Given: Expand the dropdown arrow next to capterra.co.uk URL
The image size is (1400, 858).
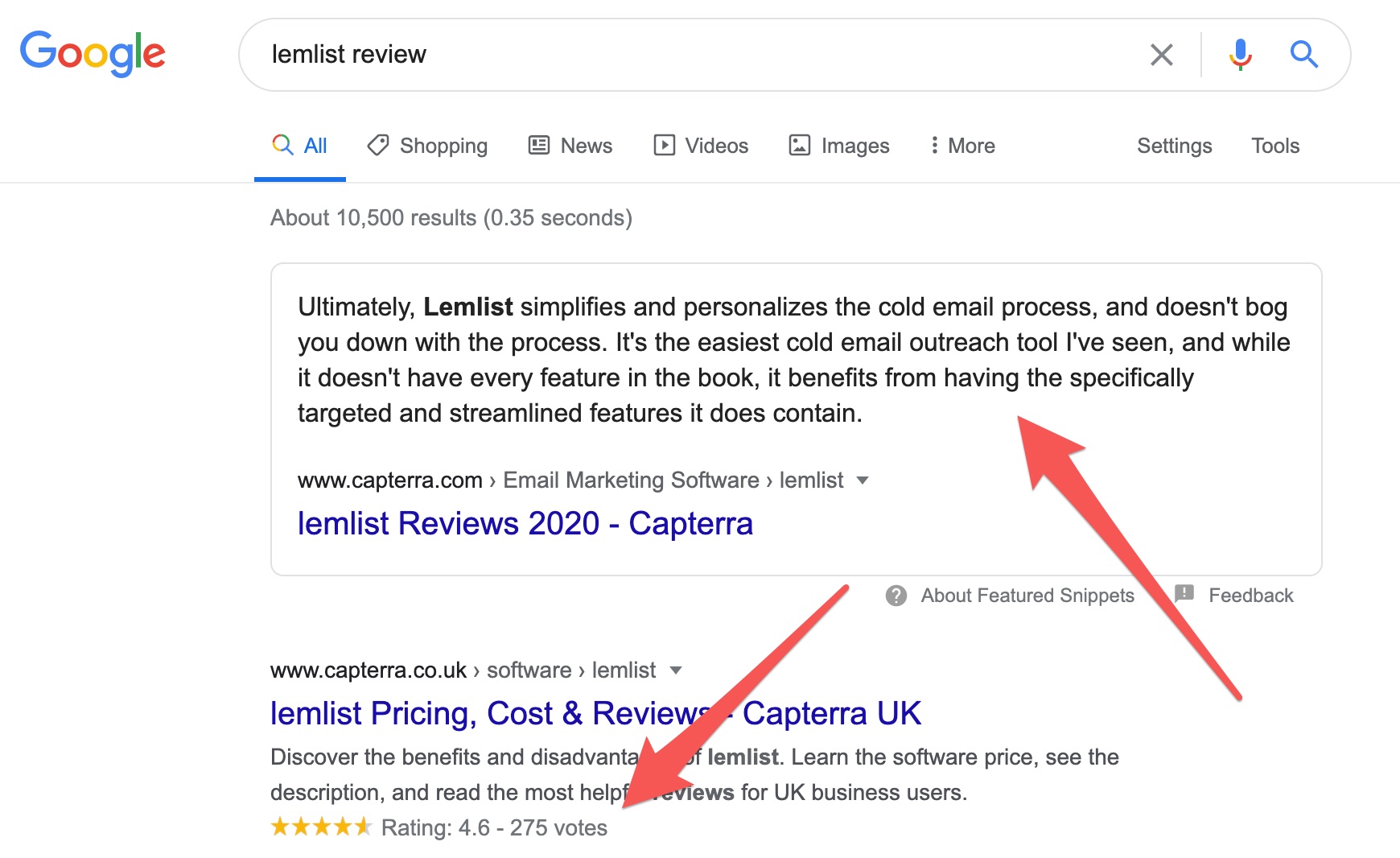Looking at the screenshot, I should click(676, 670).
